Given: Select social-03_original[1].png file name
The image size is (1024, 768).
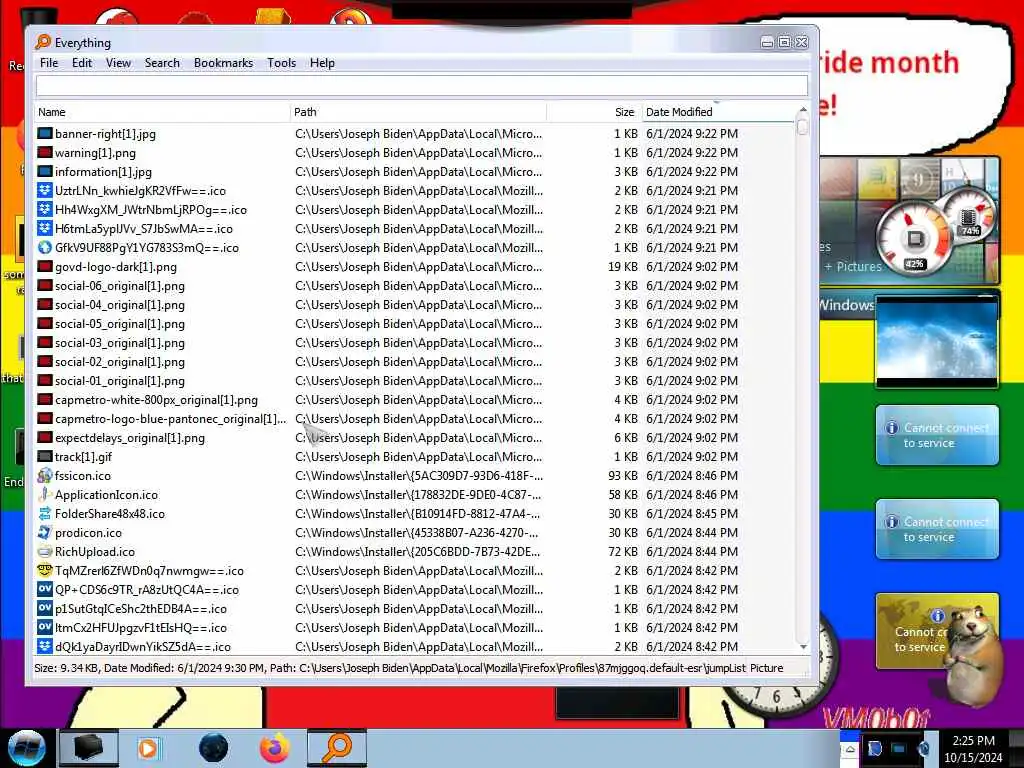Looking at the screenshot, I should coord(120,343).
